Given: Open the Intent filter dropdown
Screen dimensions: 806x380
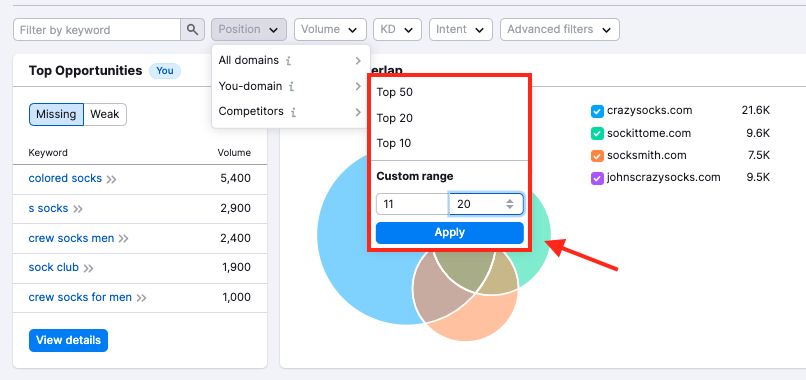Looking at the screenshot, I should [461, 30].
